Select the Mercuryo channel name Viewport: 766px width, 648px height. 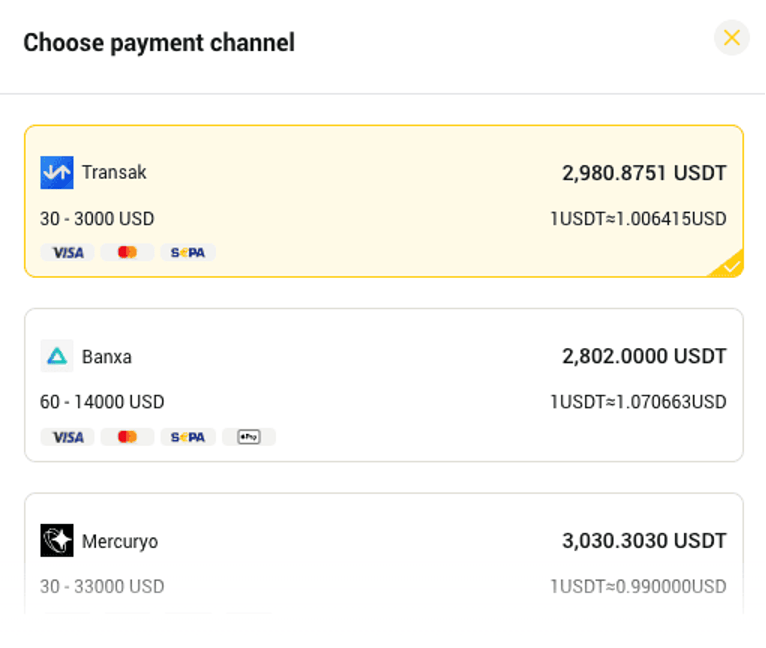point(120,541)
